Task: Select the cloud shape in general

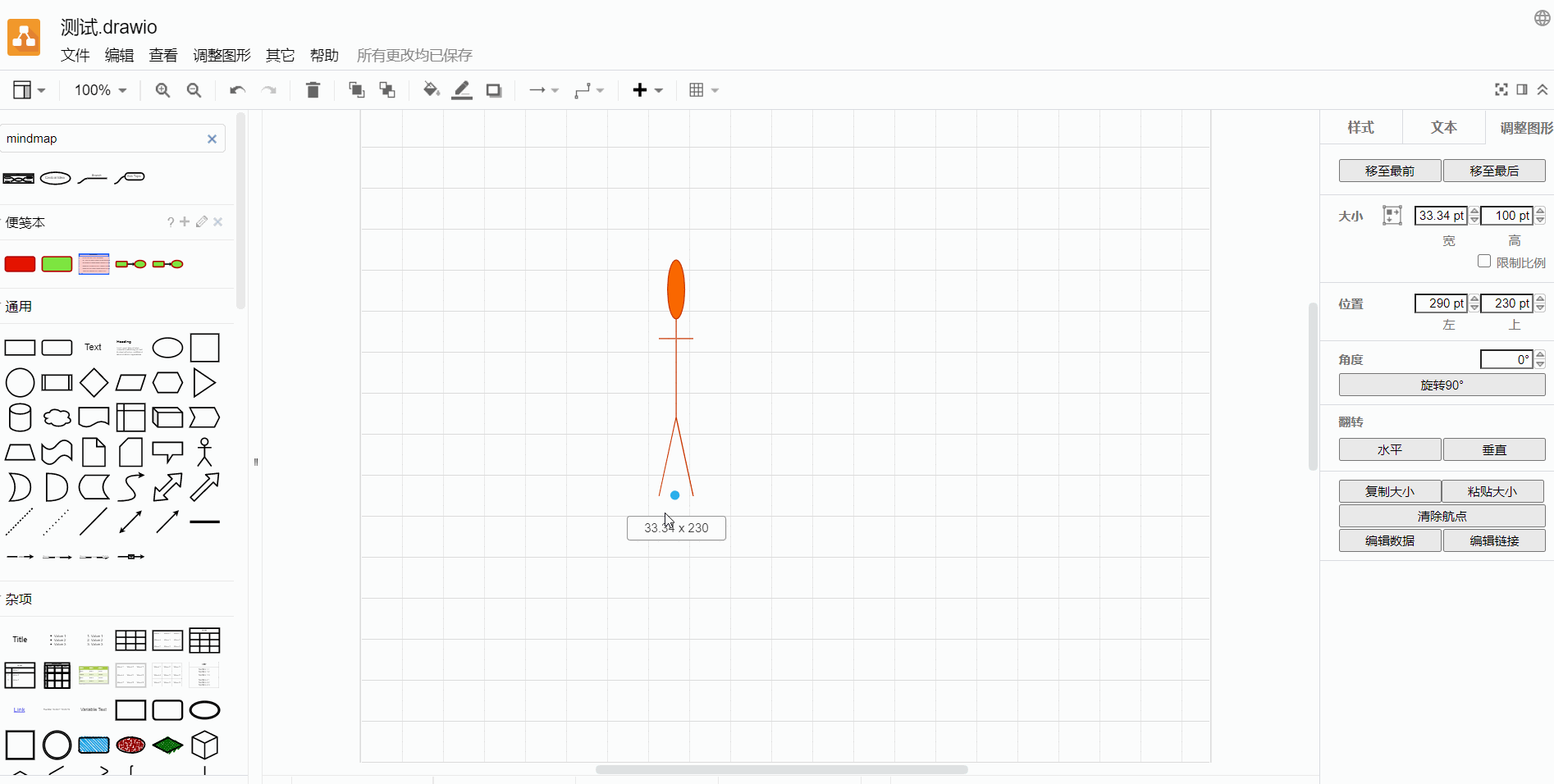Action: (57, 417)
